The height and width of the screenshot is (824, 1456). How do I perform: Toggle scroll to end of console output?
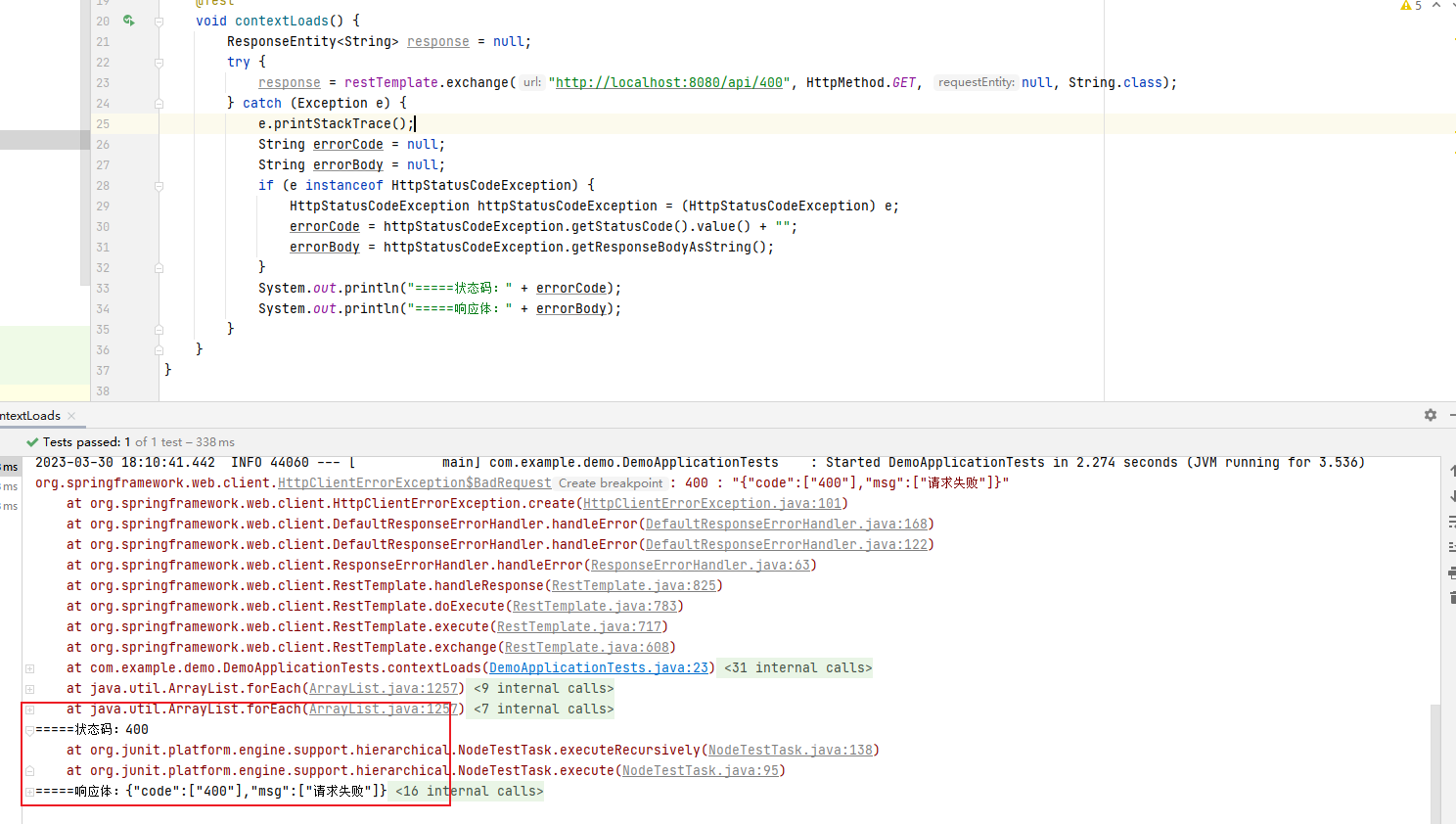[1451, 547]
